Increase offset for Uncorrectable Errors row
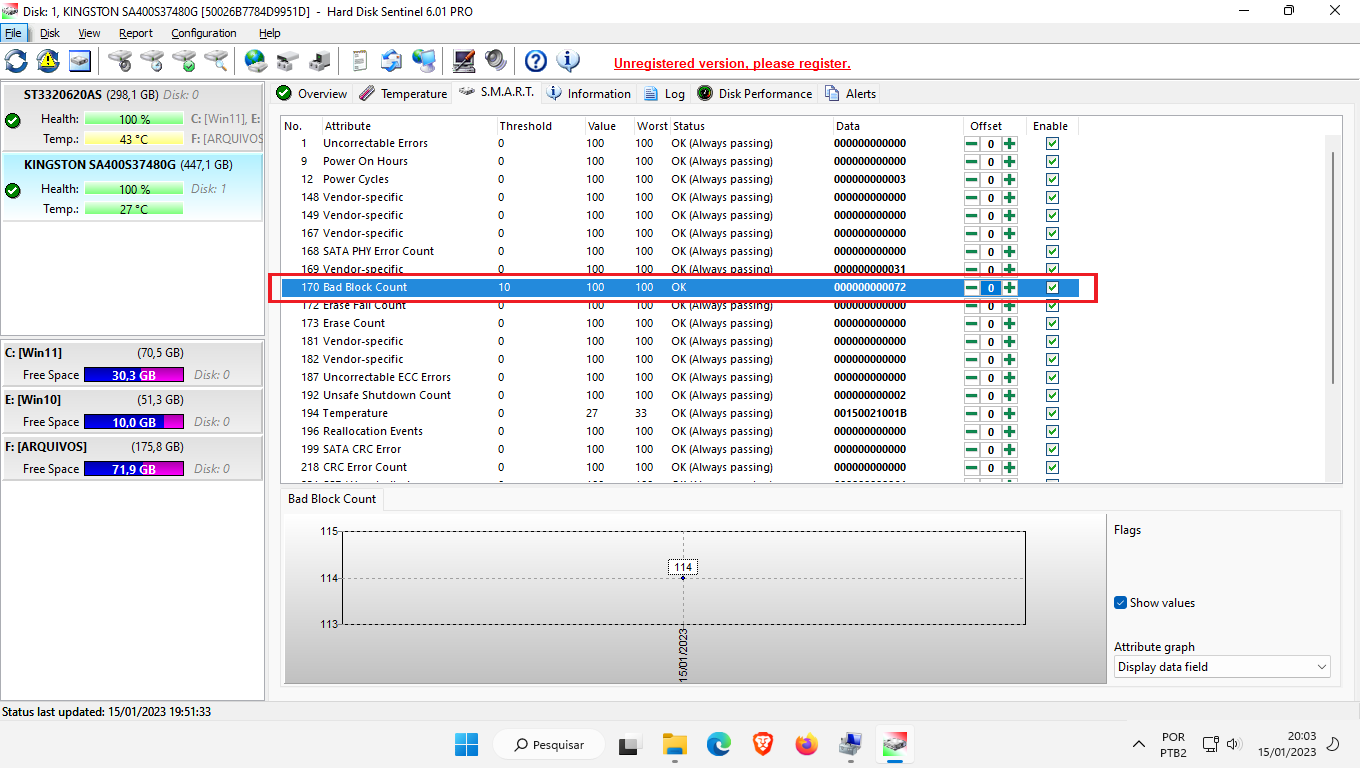 1010,144
